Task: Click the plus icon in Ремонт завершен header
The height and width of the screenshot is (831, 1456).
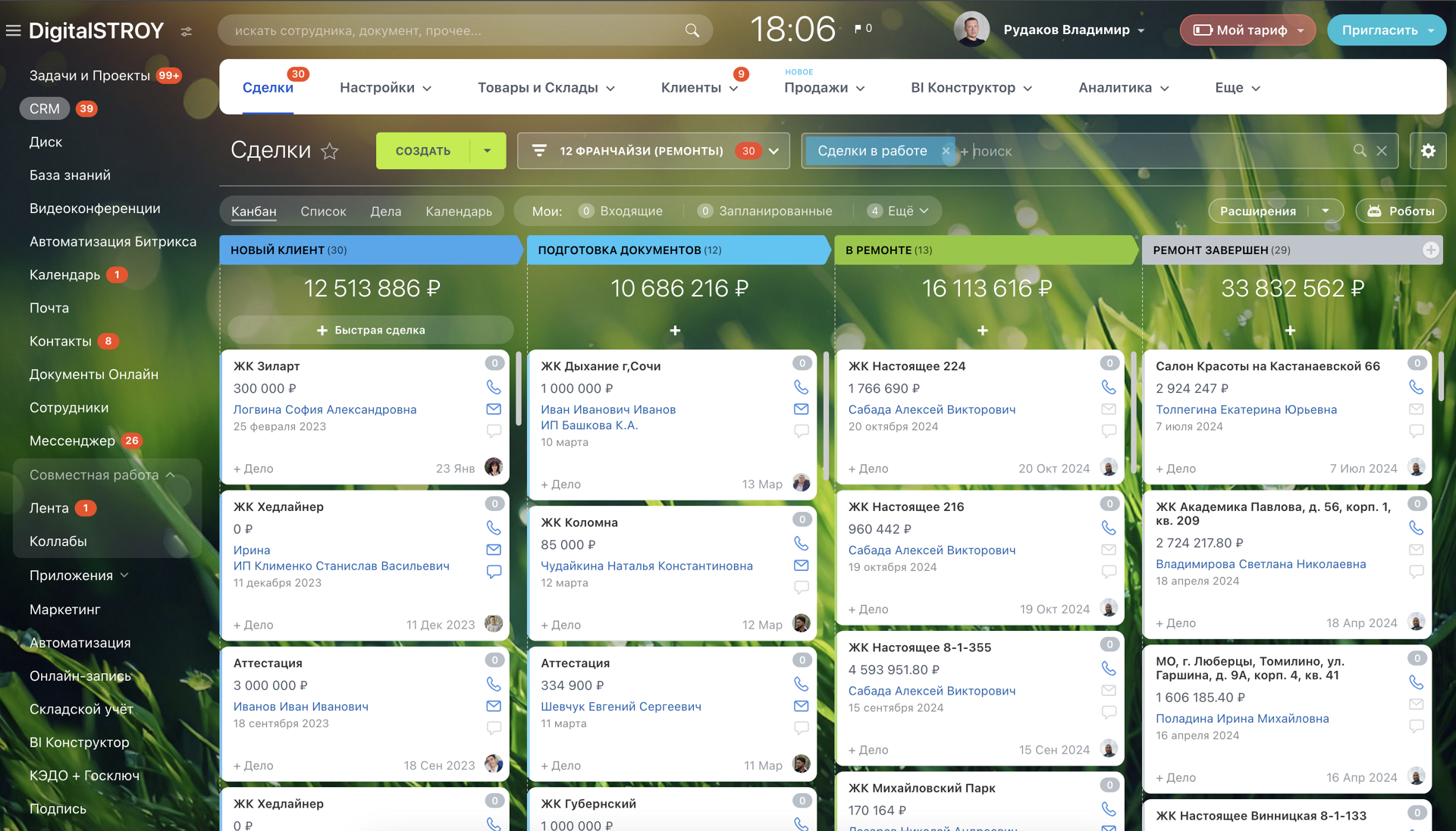Action: pyautogui.click(x=1430, y=250)
